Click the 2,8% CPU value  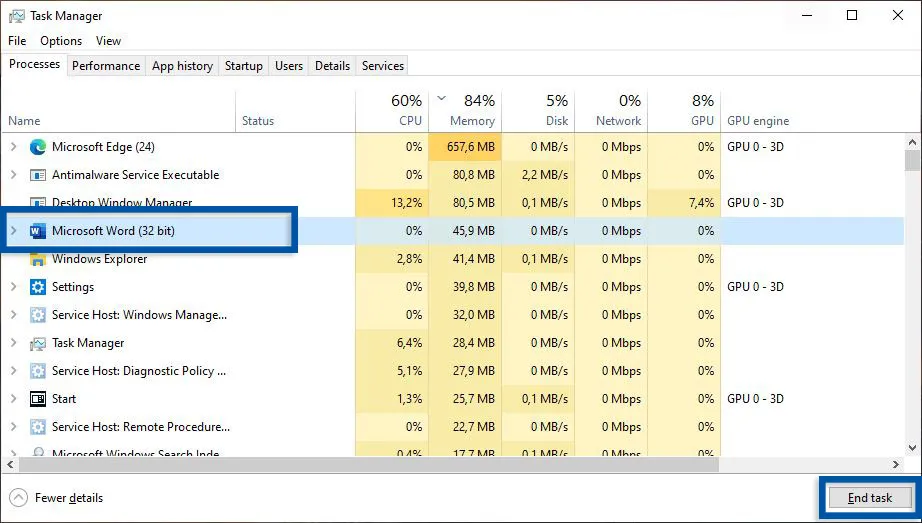[x=409, y=259]
